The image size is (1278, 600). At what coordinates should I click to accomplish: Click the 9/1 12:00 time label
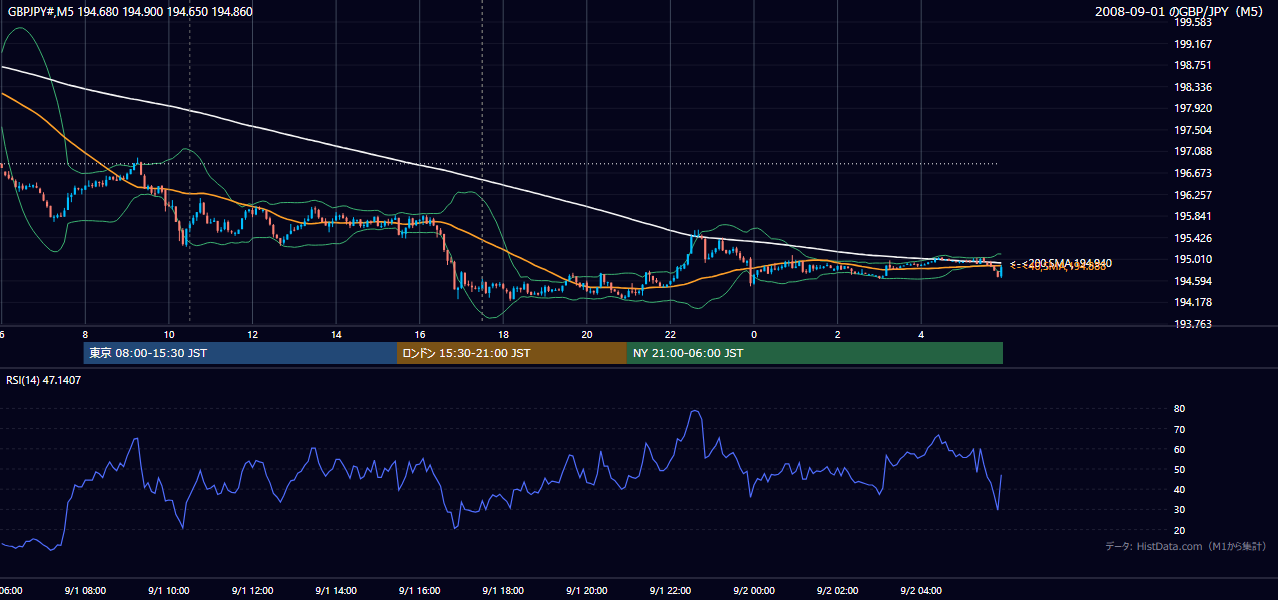pos(253,591)
